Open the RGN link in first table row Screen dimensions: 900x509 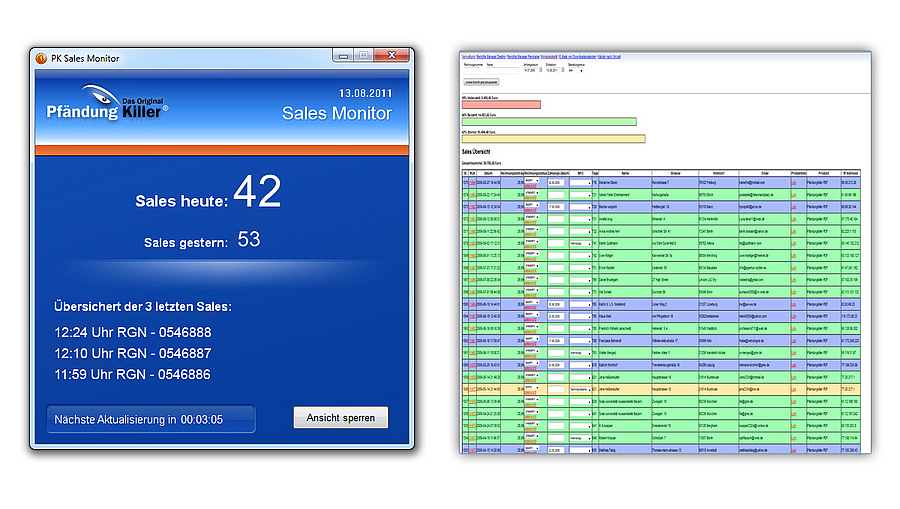tap(473, 182)
